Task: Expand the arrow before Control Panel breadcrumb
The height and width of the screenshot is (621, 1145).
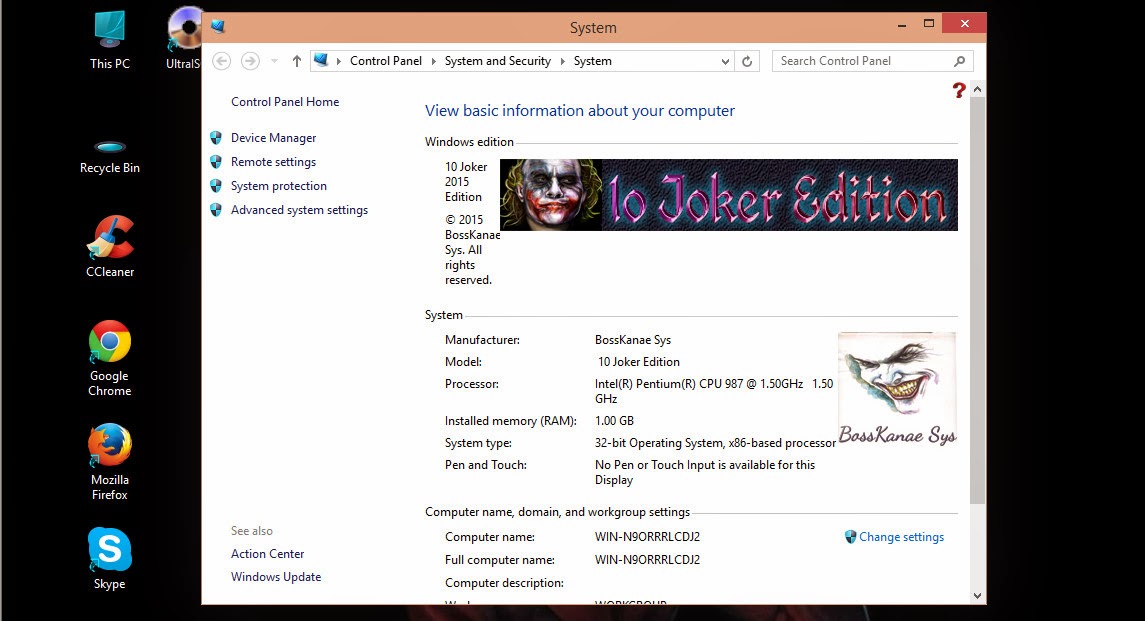Action: (339, 61)
